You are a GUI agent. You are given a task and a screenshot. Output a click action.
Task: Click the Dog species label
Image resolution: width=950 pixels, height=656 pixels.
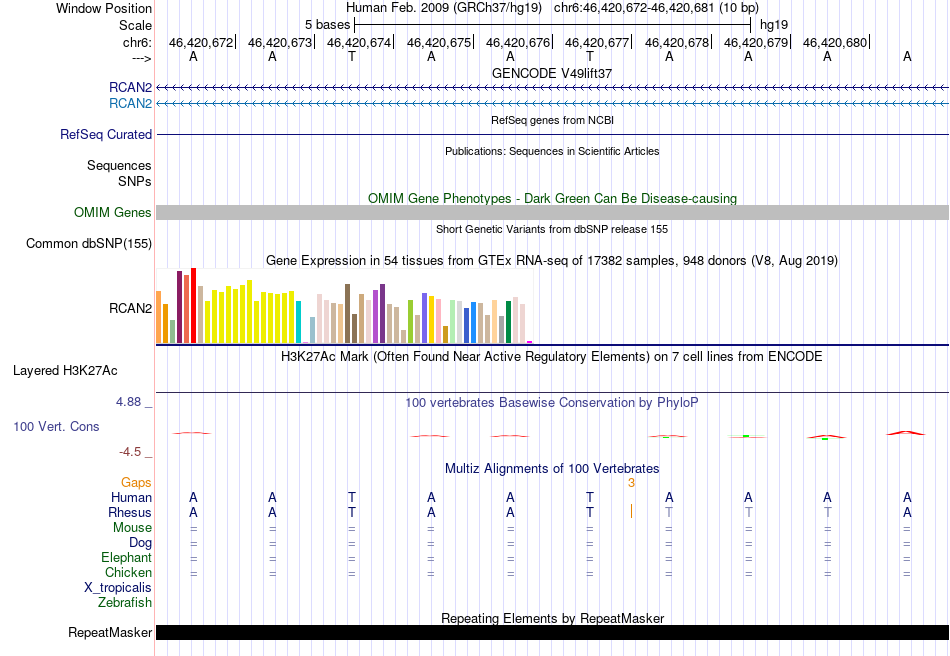pos(140,543)
